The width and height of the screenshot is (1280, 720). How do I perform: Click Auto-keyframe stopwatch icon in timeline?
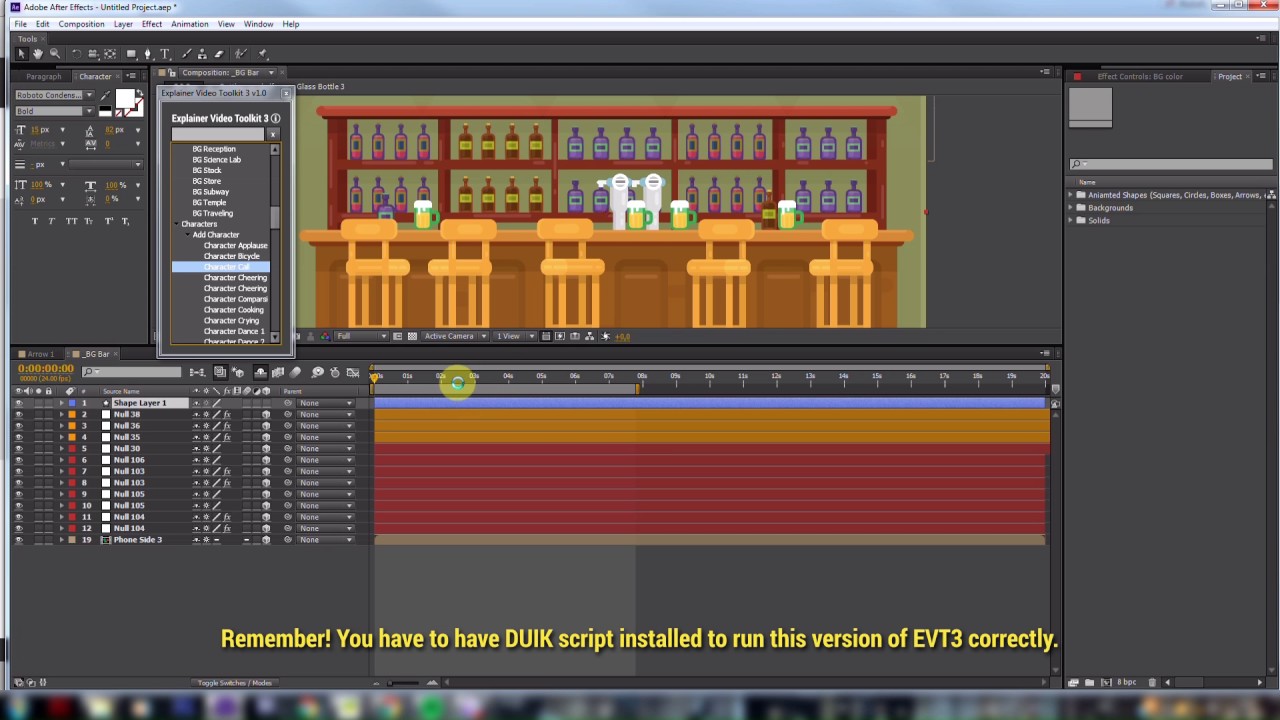[x=334, y=372]
